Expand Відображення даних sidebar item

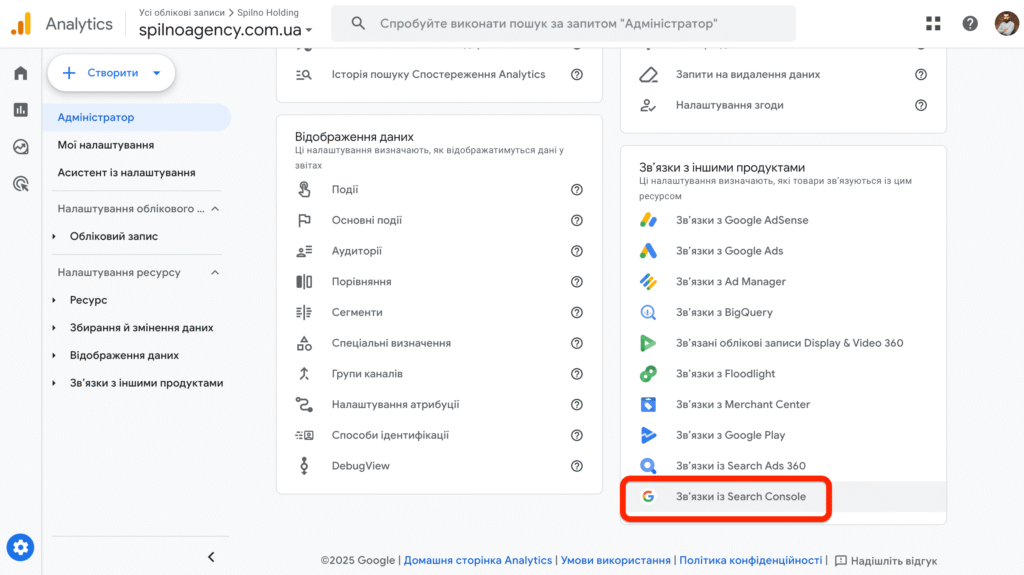54,355
